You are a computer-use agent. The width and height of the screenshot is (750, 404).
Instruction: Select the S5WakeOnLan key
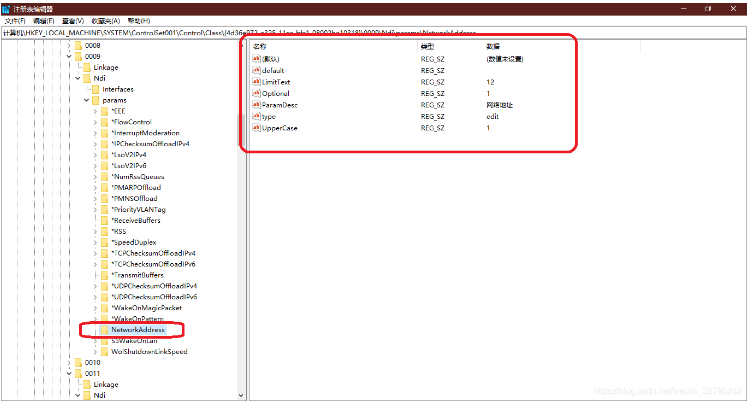134,341
